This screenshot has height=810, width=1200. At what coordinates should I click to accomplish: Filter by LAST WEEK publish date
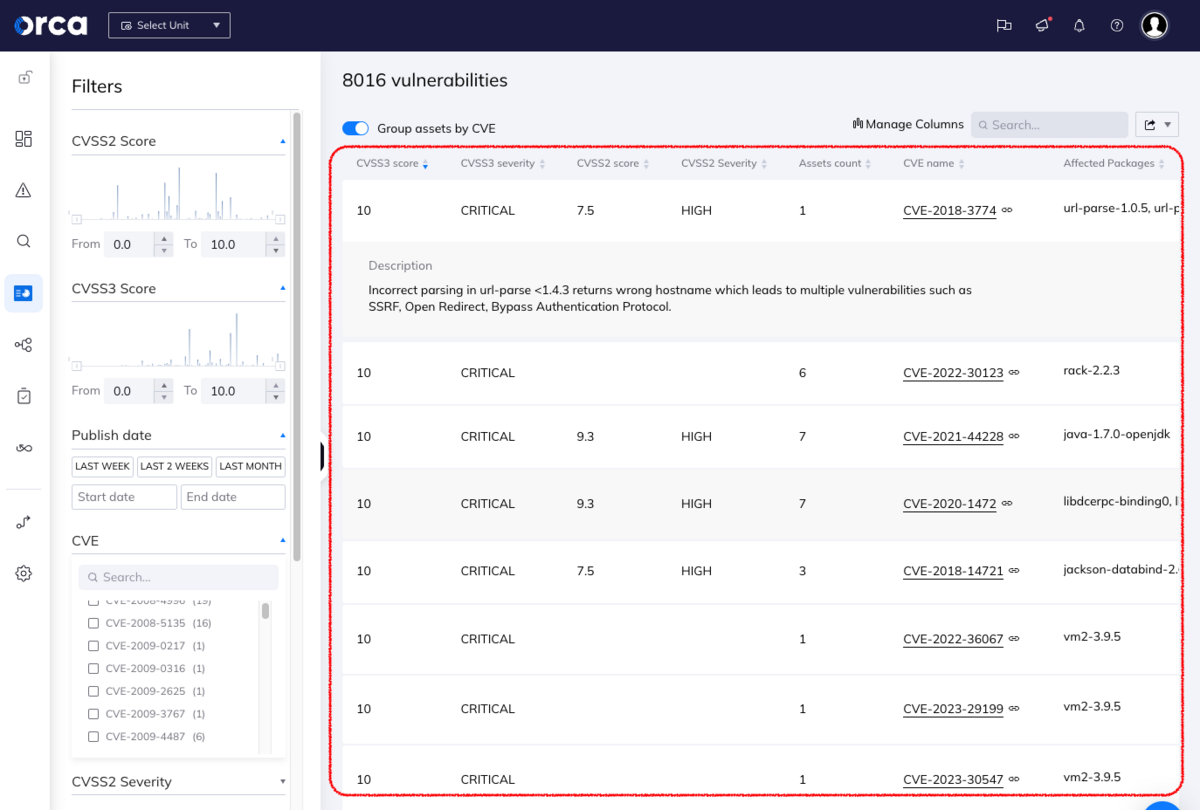102,466
